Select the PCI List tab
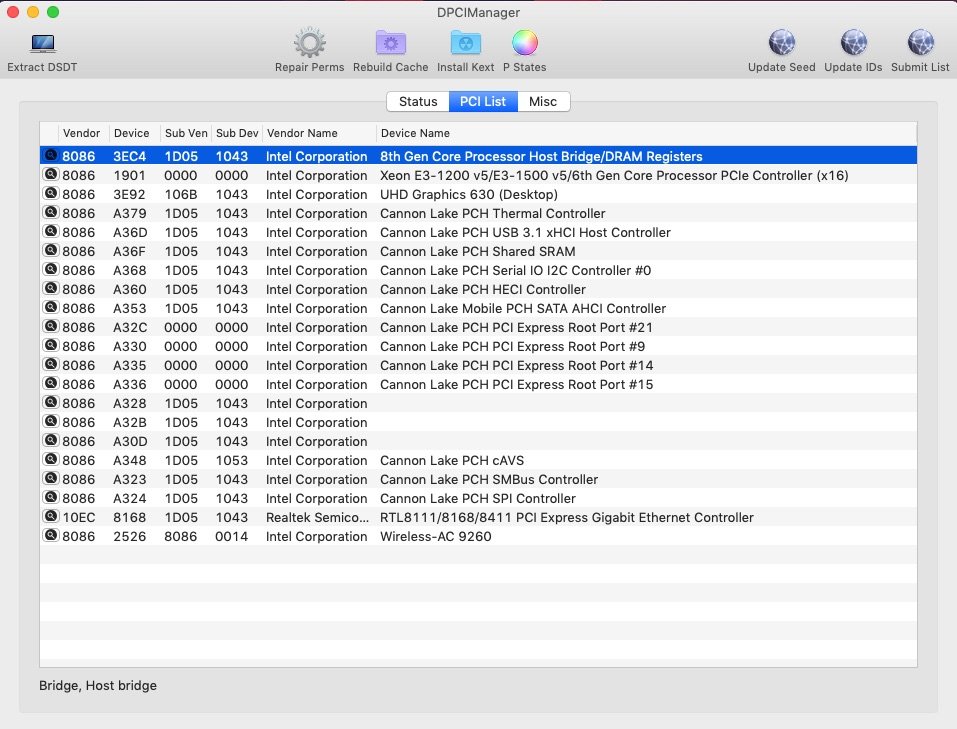The image size is (957, 729). click(483, 101)
